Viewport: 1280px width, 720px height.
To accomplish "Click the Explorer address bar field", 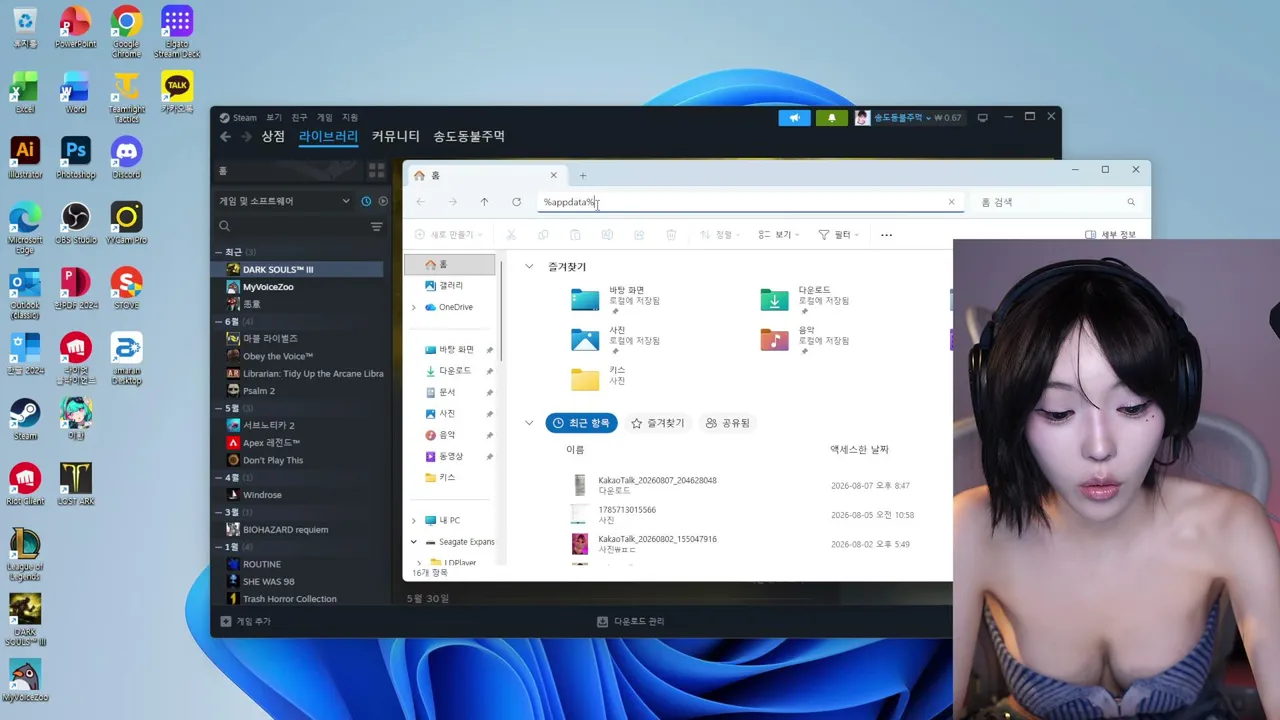I will pos(750,202).
